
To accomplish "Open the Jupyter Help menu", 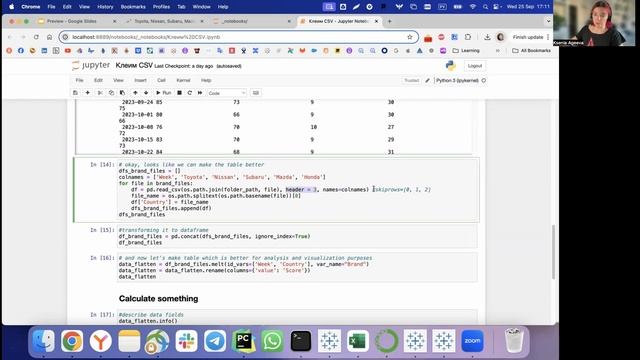I will [206, 80].
